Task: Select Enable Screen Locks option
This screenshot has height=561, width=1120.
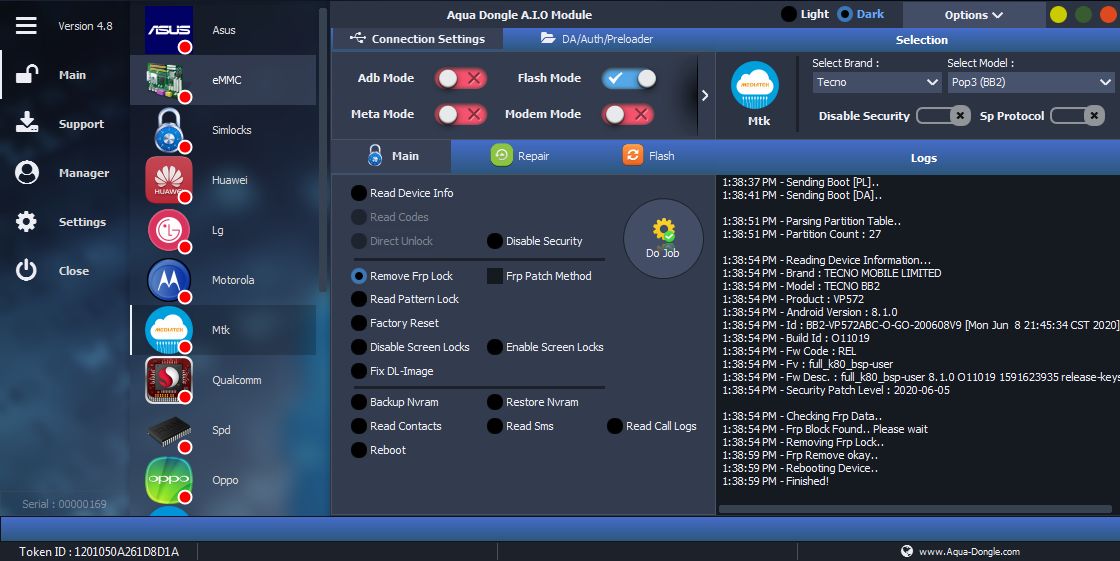Action: 546,347
